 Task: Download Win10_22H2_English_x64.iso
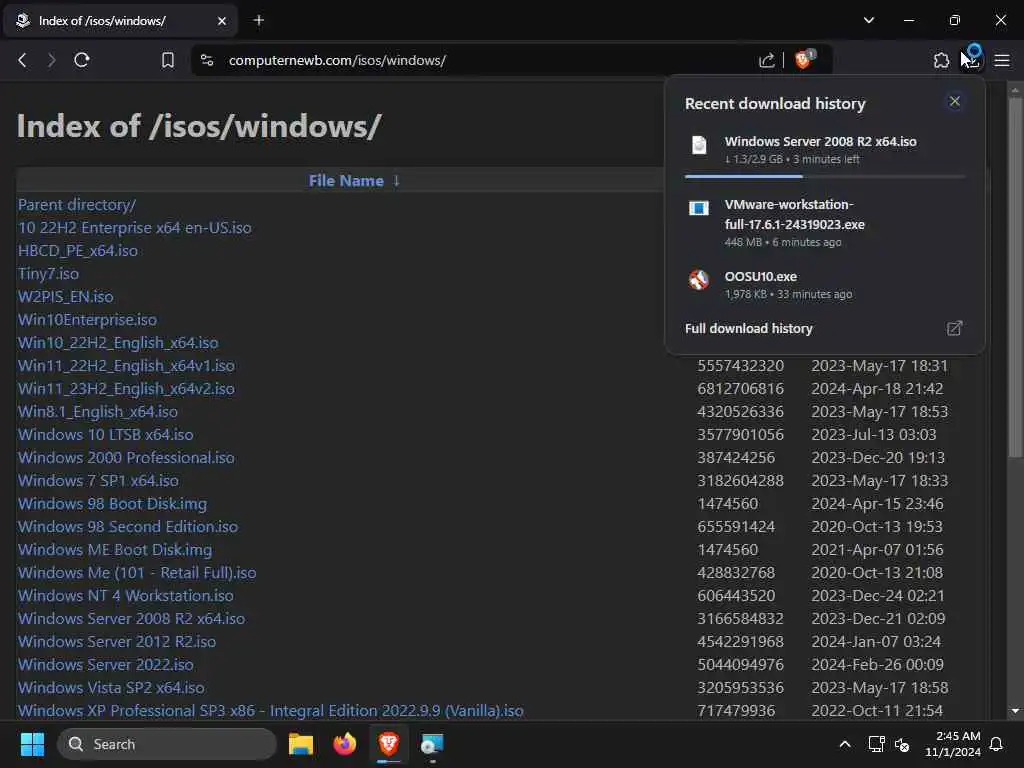[118, 342]
